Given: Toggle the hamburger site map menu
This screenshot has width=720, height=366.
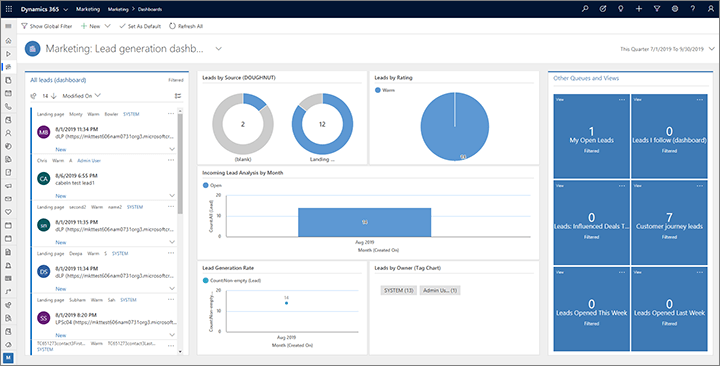Looking at the screenshot, I should click(x=8, y=26).
